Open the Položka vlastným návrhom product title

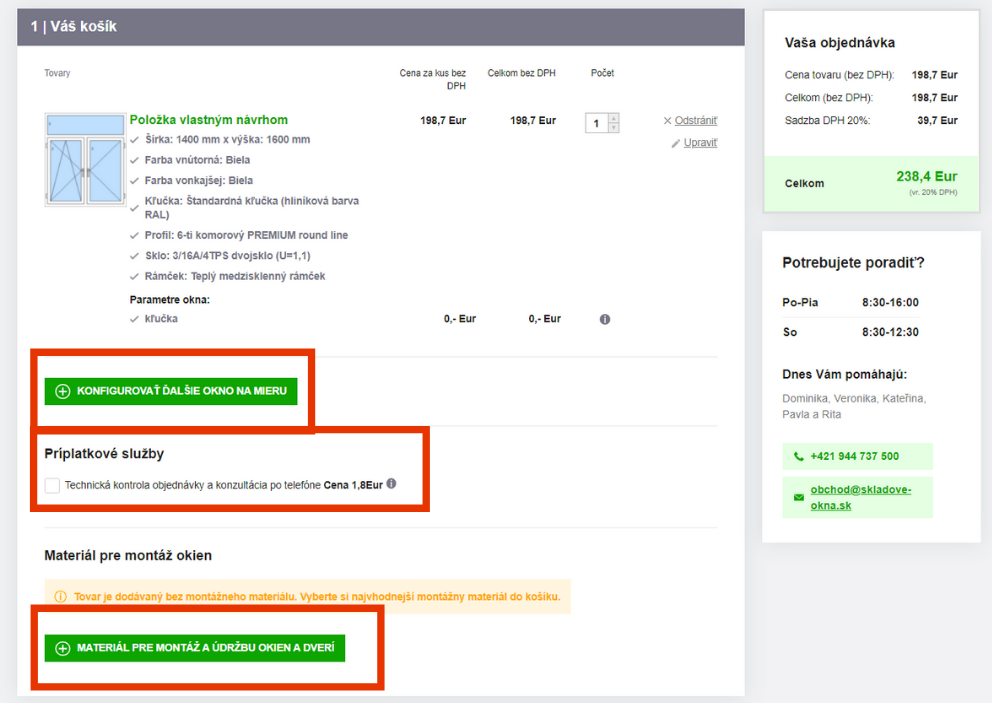pyautogui.click(x=208, y=120)
